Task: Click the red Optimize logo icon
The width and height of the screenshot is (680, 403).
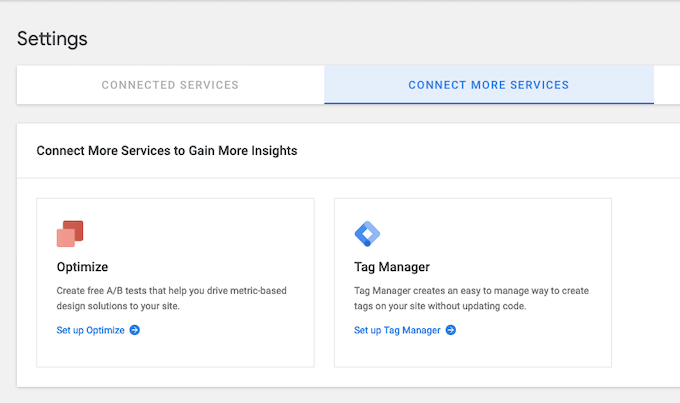Action: 70,234
